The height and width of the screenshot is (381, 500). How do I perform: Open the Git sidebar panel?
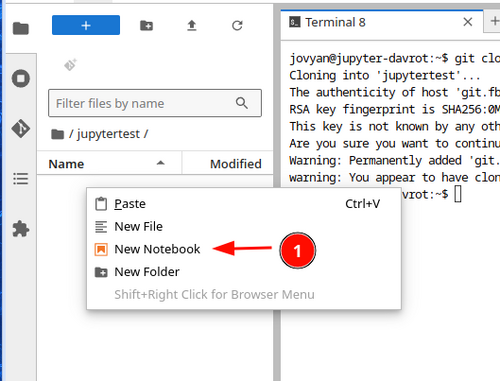21,128
